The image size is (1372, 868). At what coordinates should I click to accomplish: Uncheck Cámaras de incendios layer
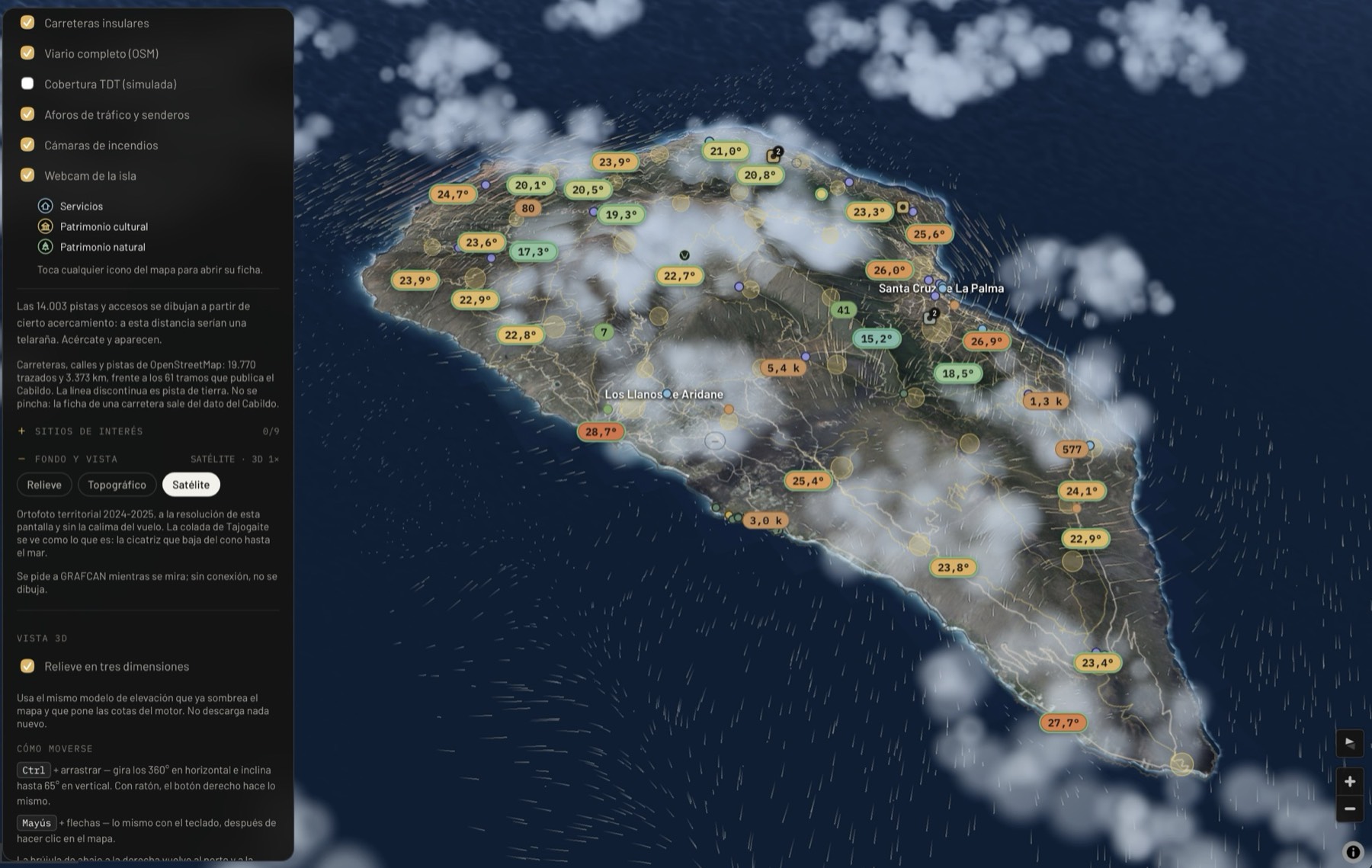tap(27, 145)
